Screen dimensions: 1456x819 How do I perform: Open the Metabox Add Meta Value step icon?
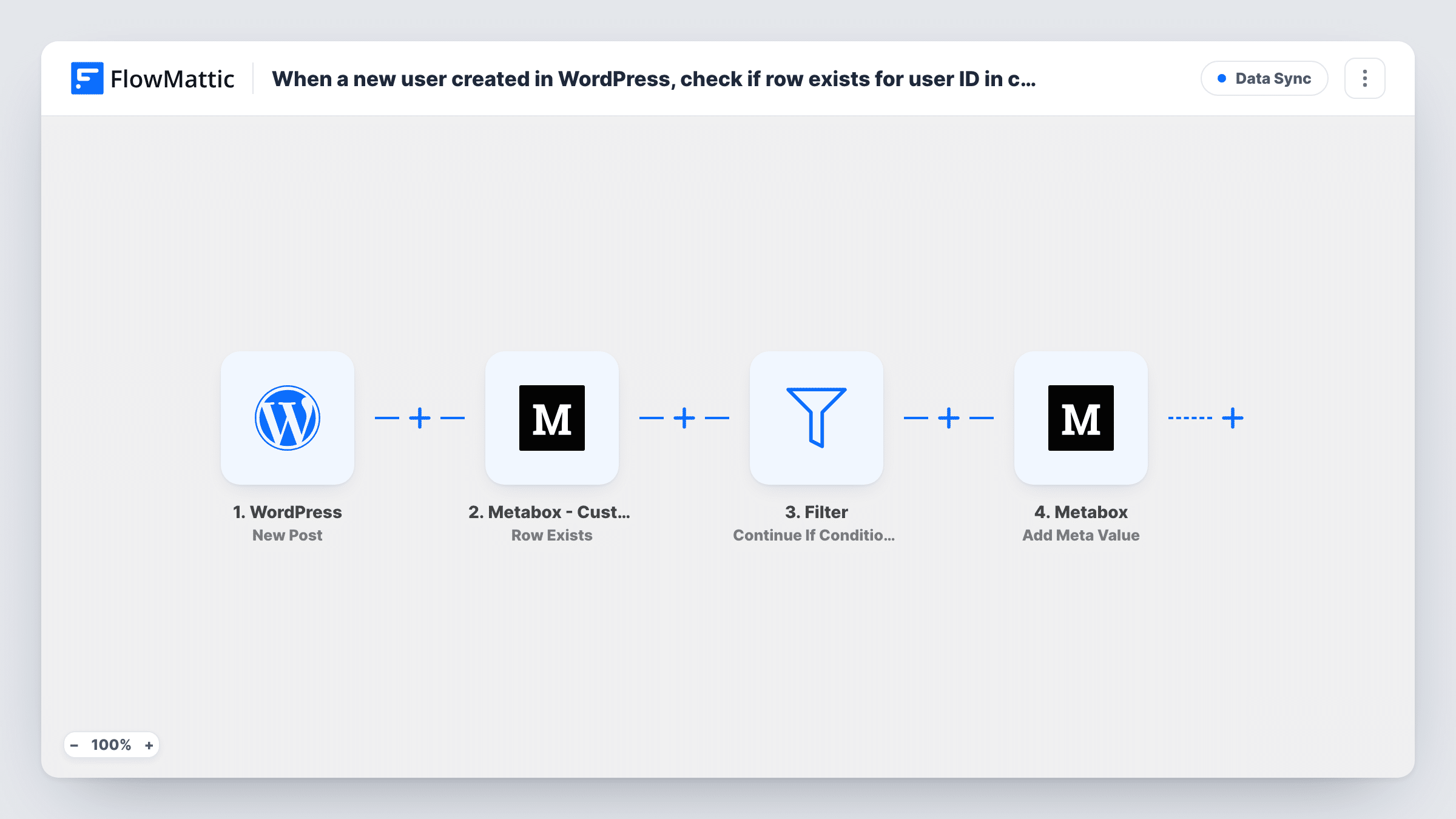tap(1081, 418)
